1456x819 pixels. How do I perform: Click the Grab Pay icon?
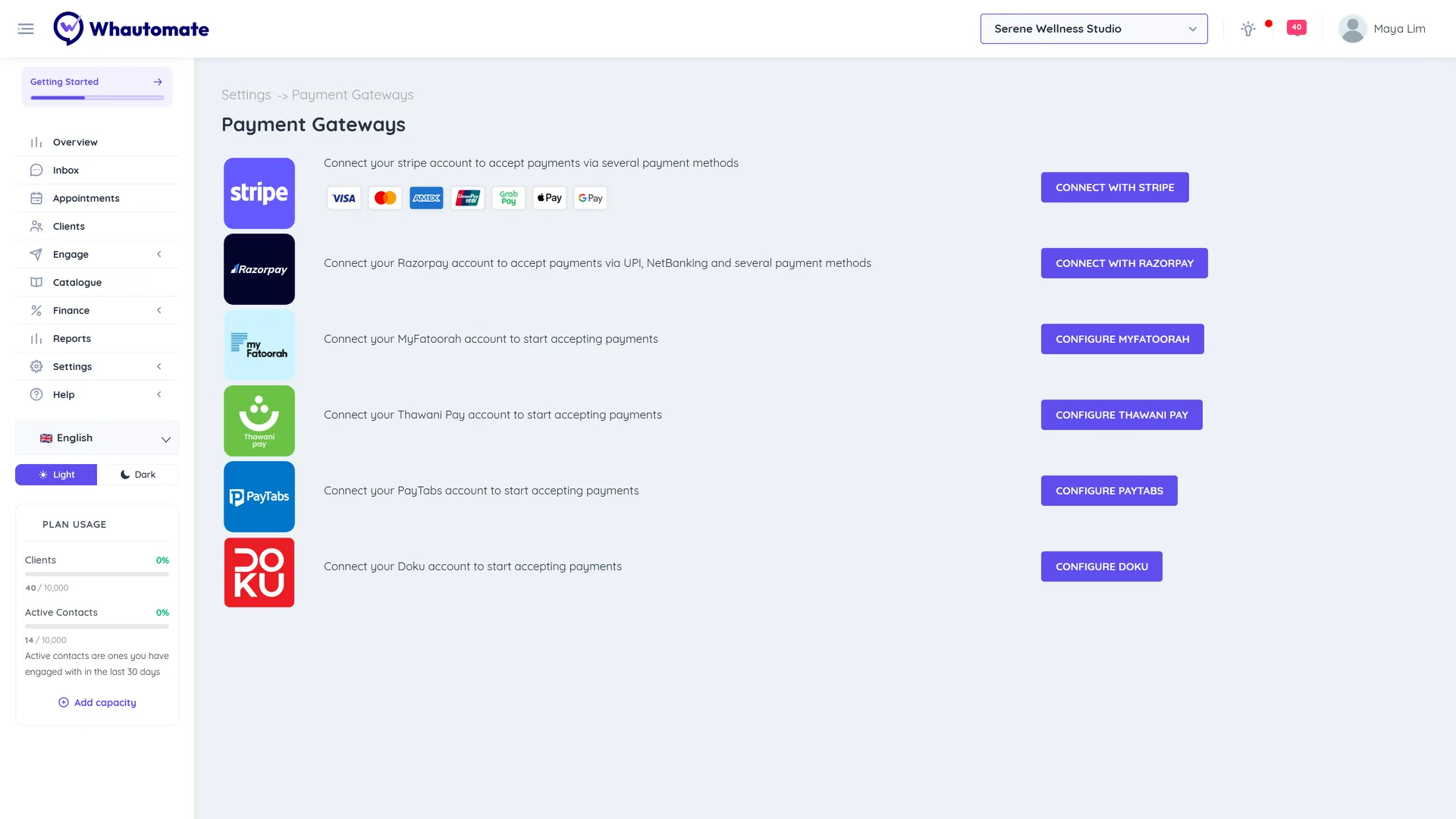point(508,198)
